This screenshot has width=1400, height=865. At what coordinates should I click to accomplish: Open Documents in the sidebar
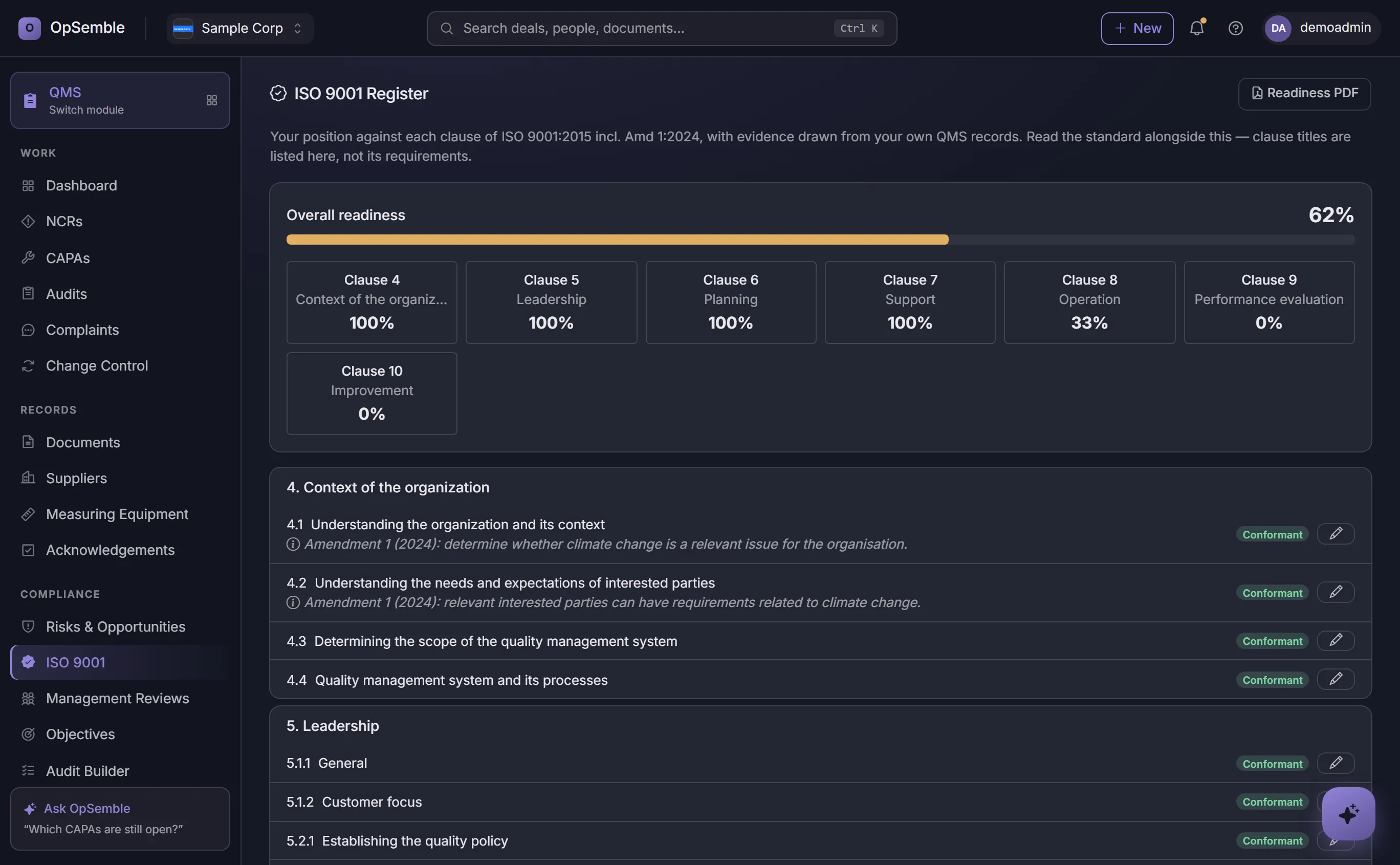(120, 442)
